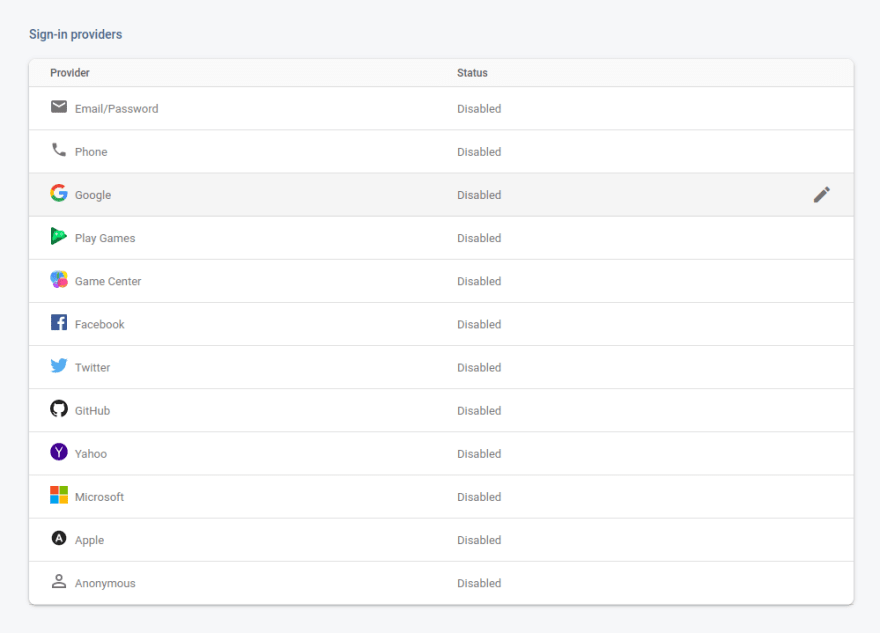Click the Game Center bubbles icon

[59, 279]
